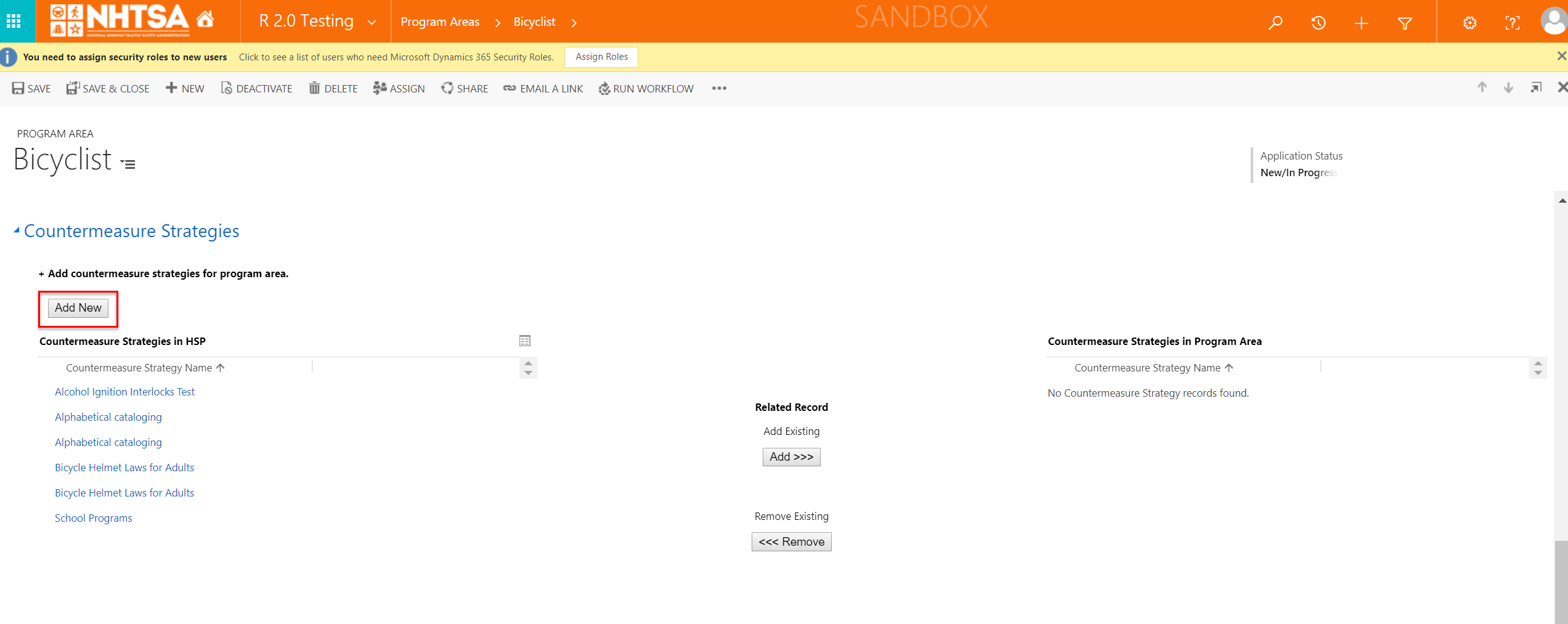The image size is (1568, 624).
Task: Switch grid view icon in HSP list
Action: point(525,341)
